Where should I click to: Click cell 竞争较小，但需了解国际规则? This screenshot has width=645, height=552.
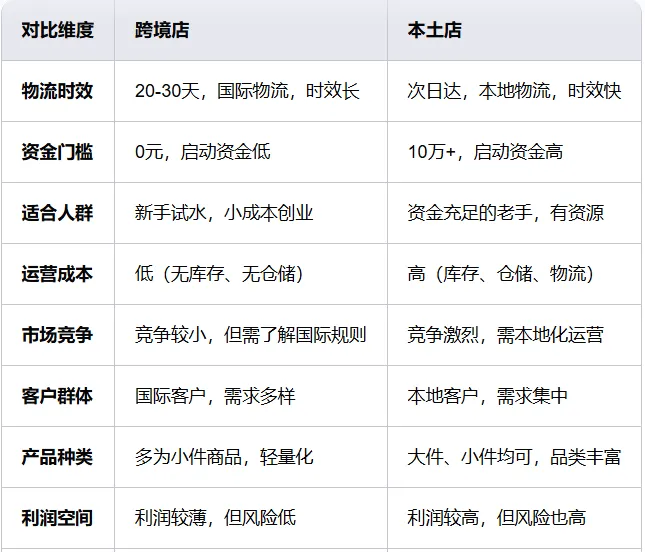pyautogui.click(x=251, y=335)
